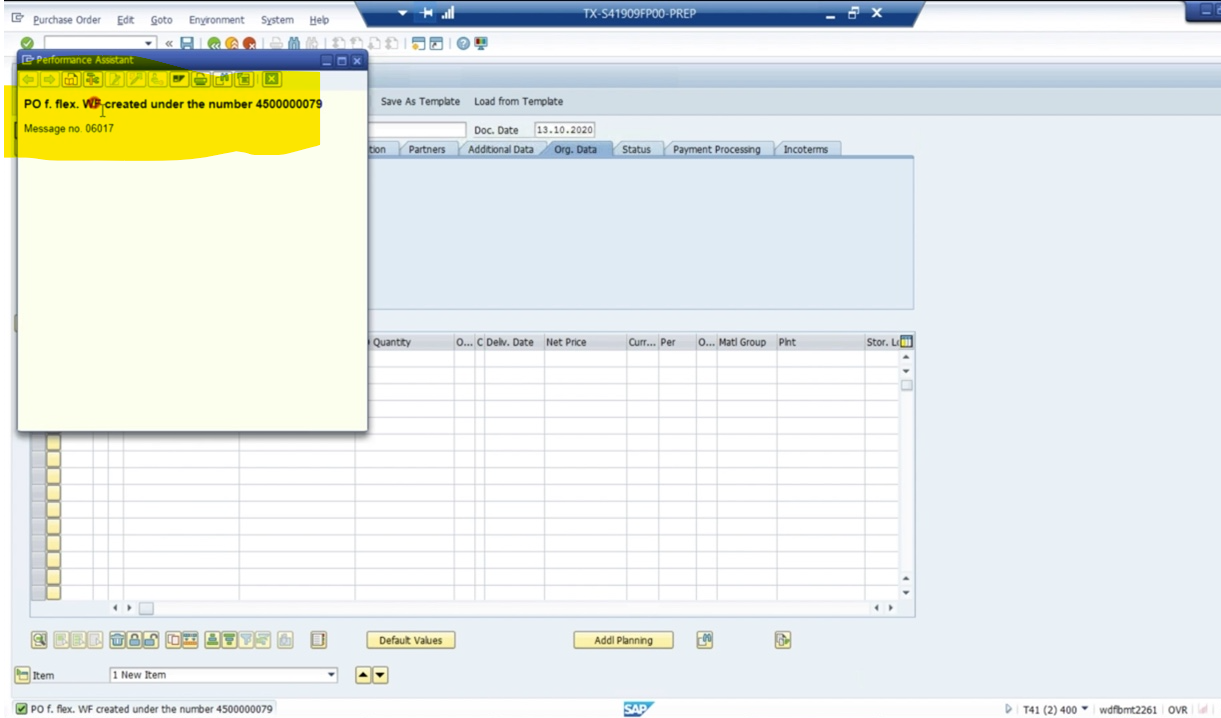Click the Addl Planning button
1221x718 pixels.
tap(623, 640)
